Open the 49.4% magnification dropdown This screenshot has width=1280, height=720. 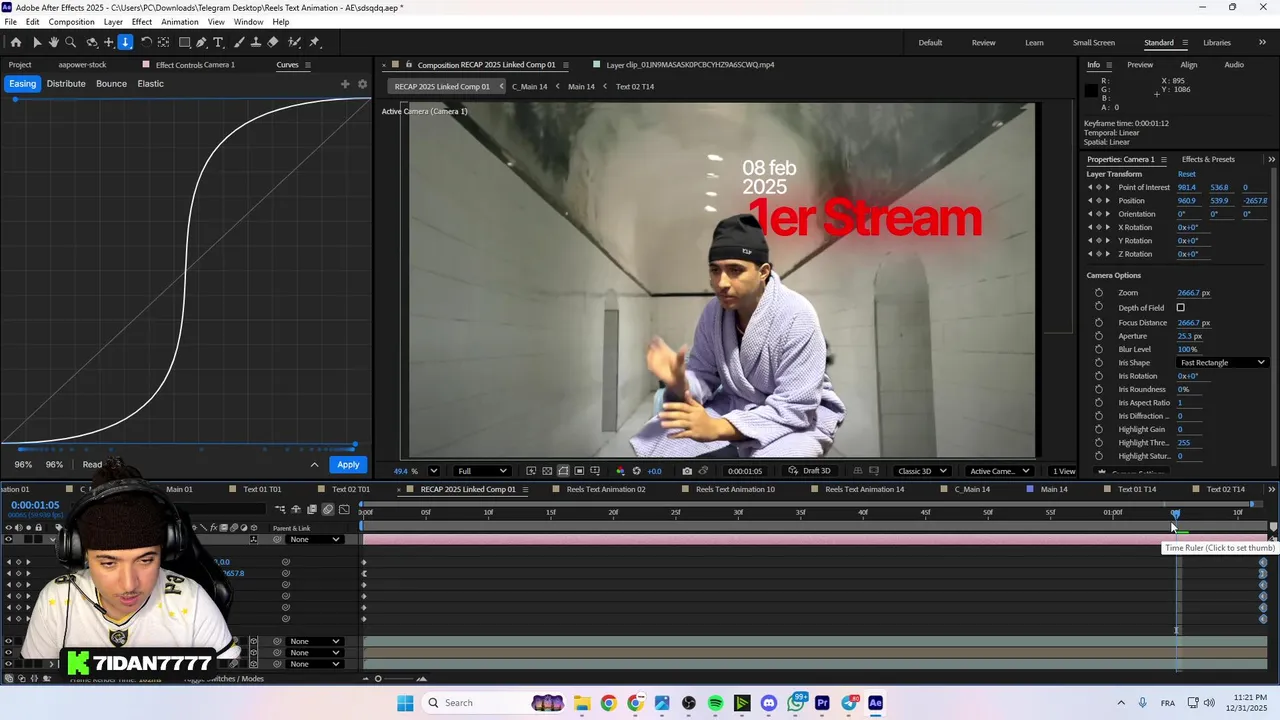433,471
